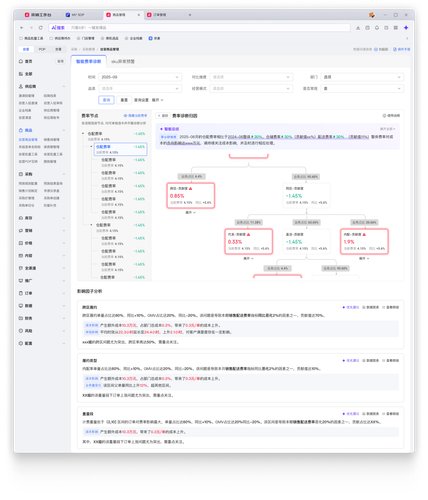This screenshot has width=428, height=500.
Task: Open the 部门 dropdown at top right of filters
Action: [362, 77]
